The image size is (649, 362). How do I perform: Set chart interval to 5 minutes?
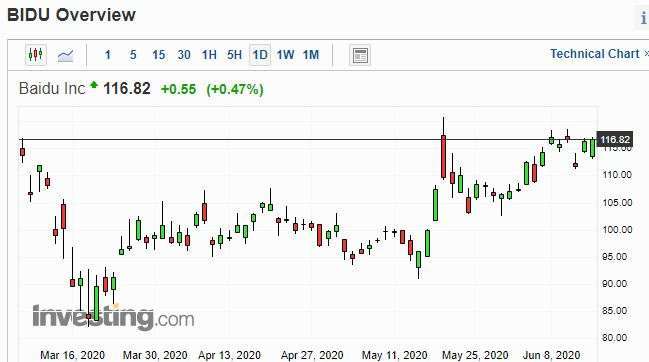point(133,55)
